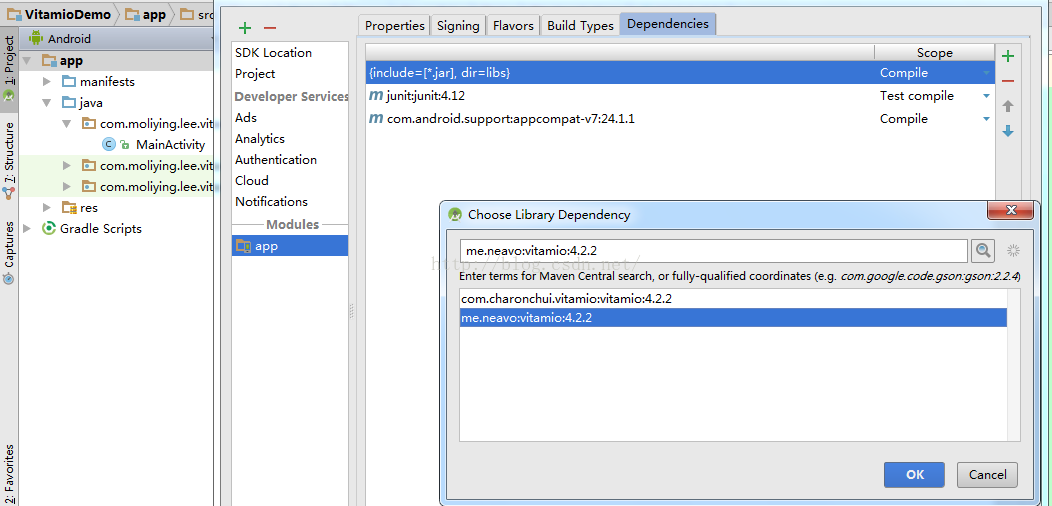The image size is (1052, 506).
Task: Collapse the first com.moliying.lee package
Action: pyautogui.click(x=67, y=123)
